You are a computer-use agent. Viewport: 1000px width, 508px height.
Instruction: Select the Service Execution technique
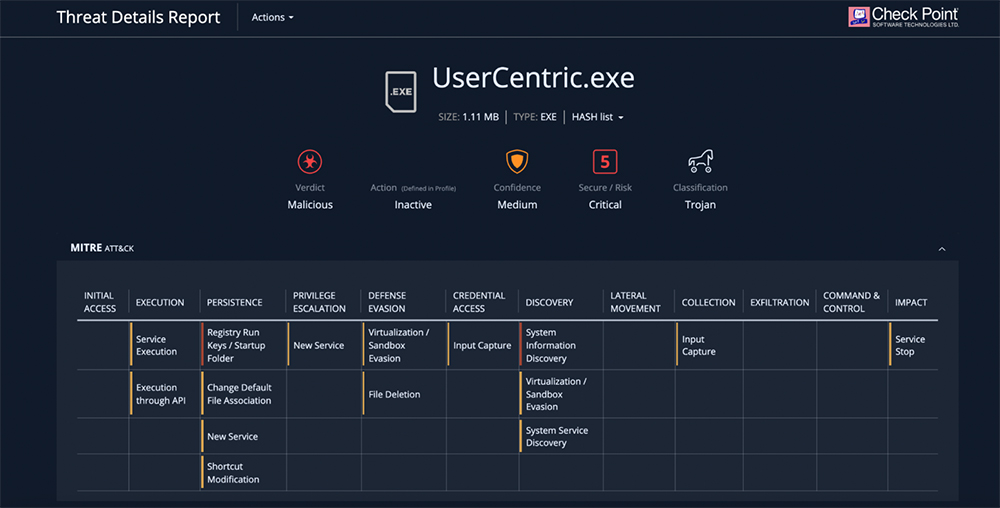pyautogui.click(x=156, y=345)
